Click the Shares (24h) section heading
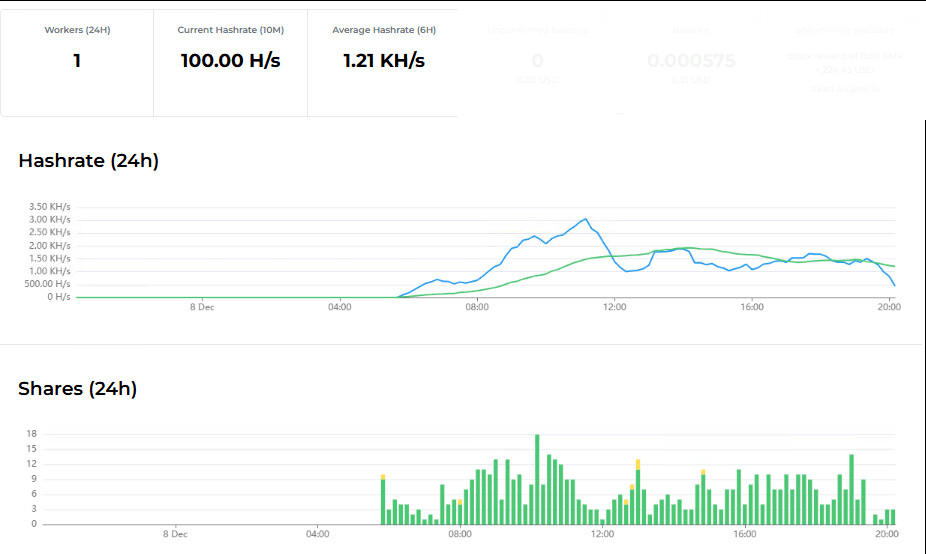 (x=77, y=389)
